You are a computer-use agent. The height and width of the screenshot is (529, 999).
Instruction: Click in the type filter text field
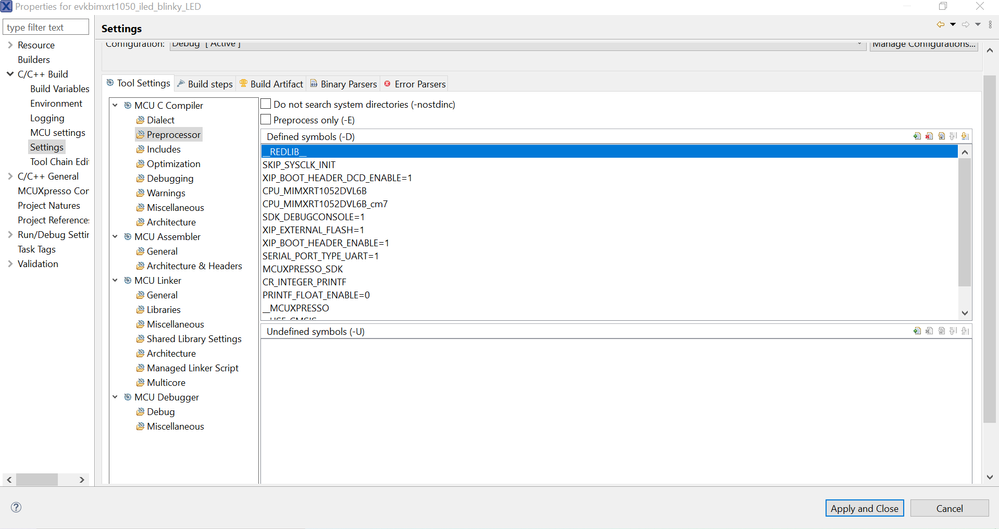46,27
